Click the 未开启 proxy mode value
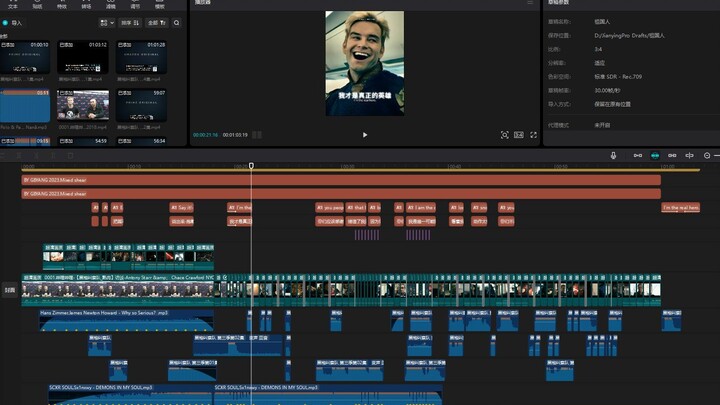 [602, 125]
